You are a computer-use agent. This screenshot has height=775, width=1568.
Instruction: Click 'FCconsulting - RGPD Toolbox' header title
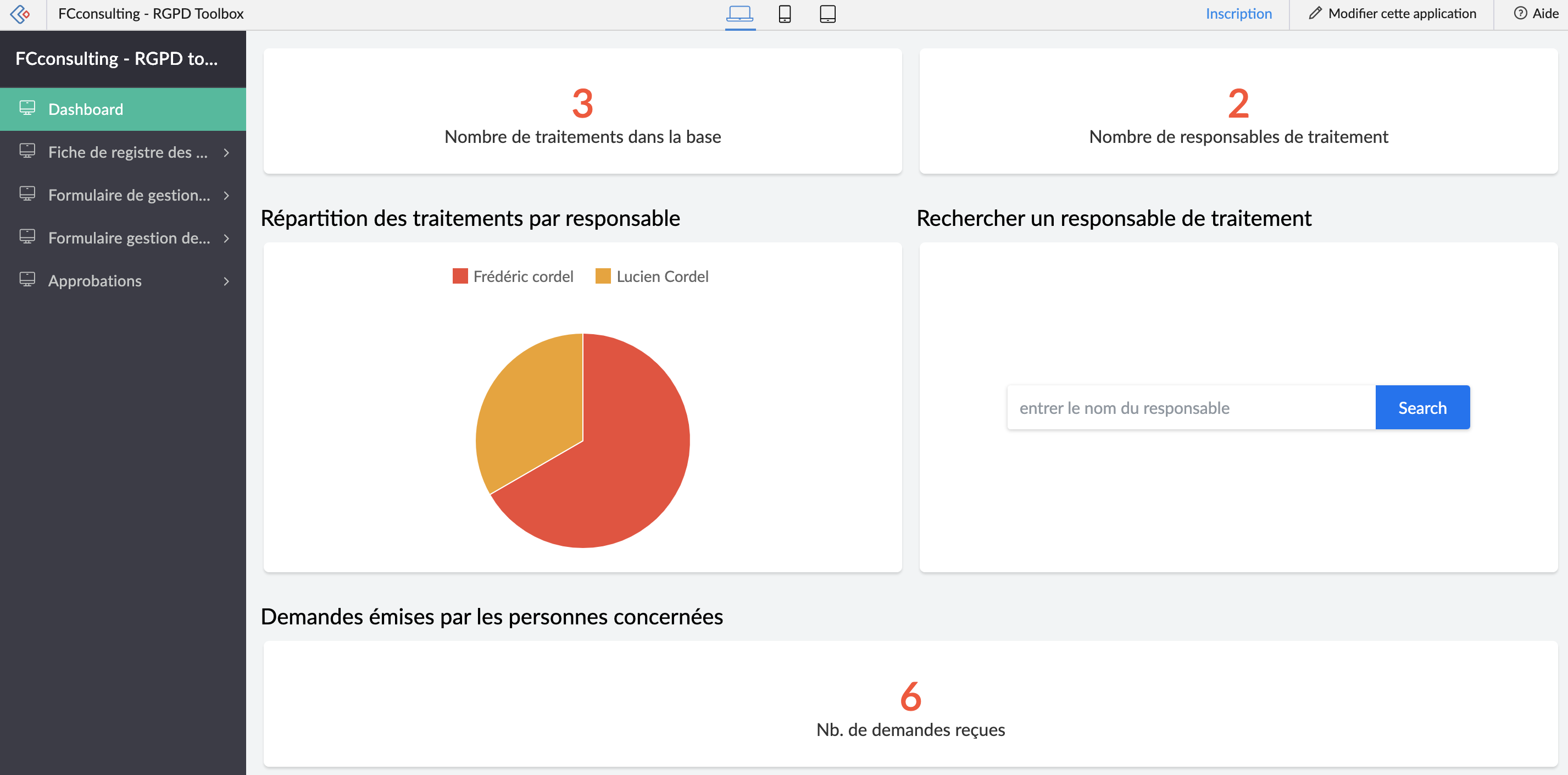tap(151, 13)
